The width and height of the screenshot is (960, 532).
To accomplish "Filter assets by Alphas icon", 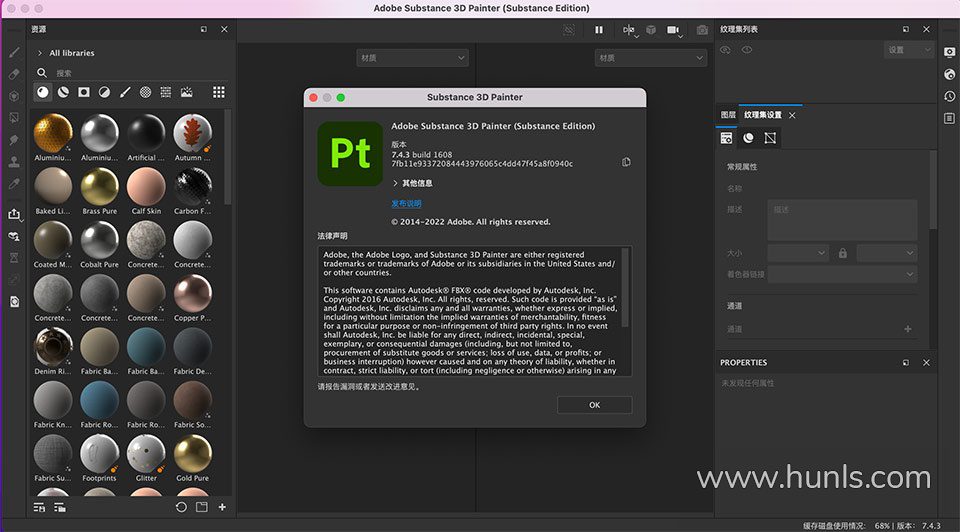I will click(x=146, y=92).
